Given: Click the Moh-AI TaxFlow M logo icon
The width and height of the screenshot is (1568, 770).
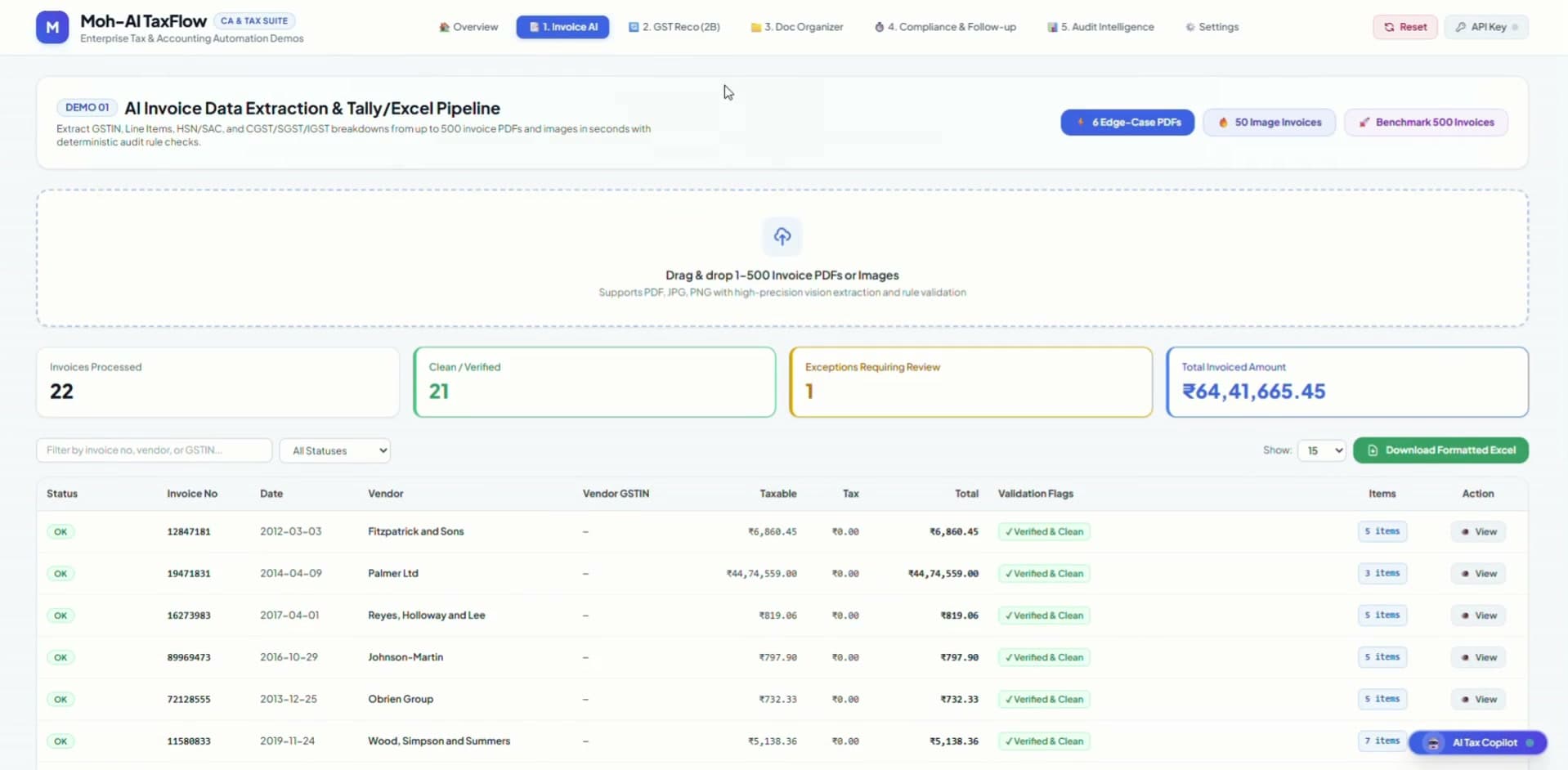Looking at the screenshot, I should pyautogui.click(x=52, y=27).
